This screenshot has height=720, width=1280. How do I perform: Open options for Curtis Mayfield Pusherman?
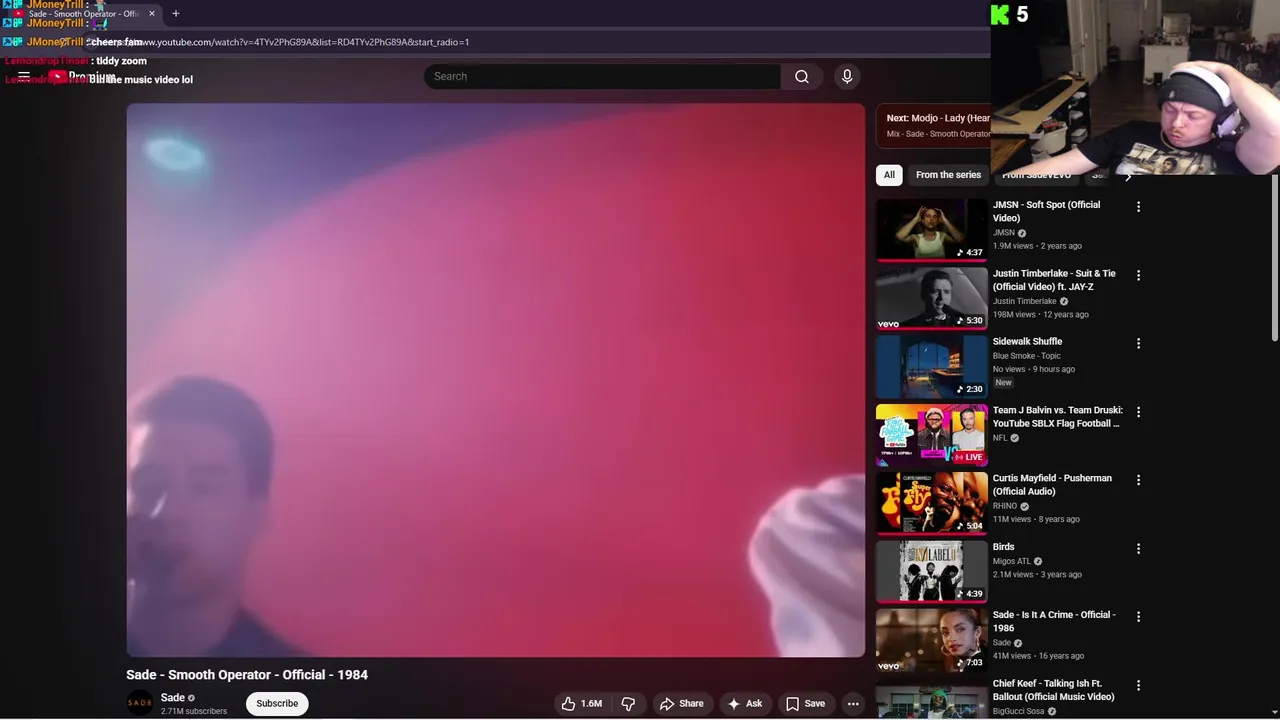pyautogui.click(x=1138, y=480)
